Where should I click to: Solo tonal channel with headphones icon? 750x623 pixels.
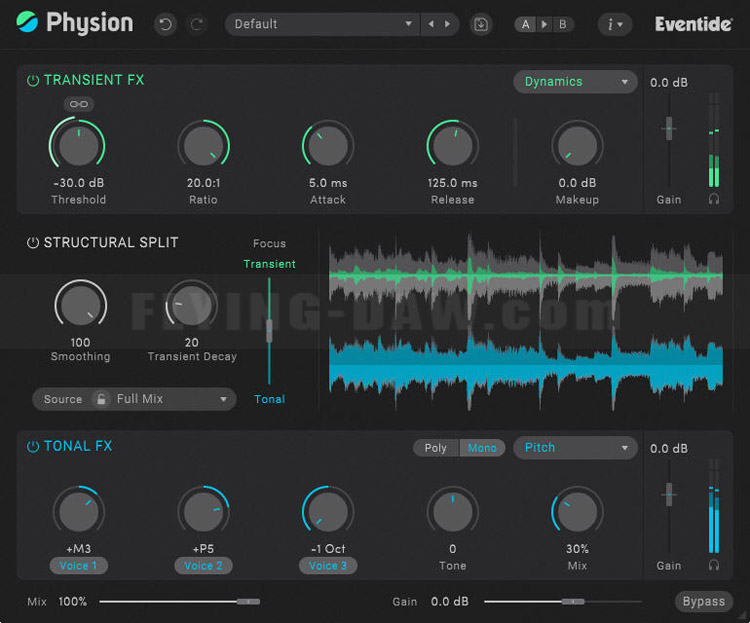[x=714, y=565]
